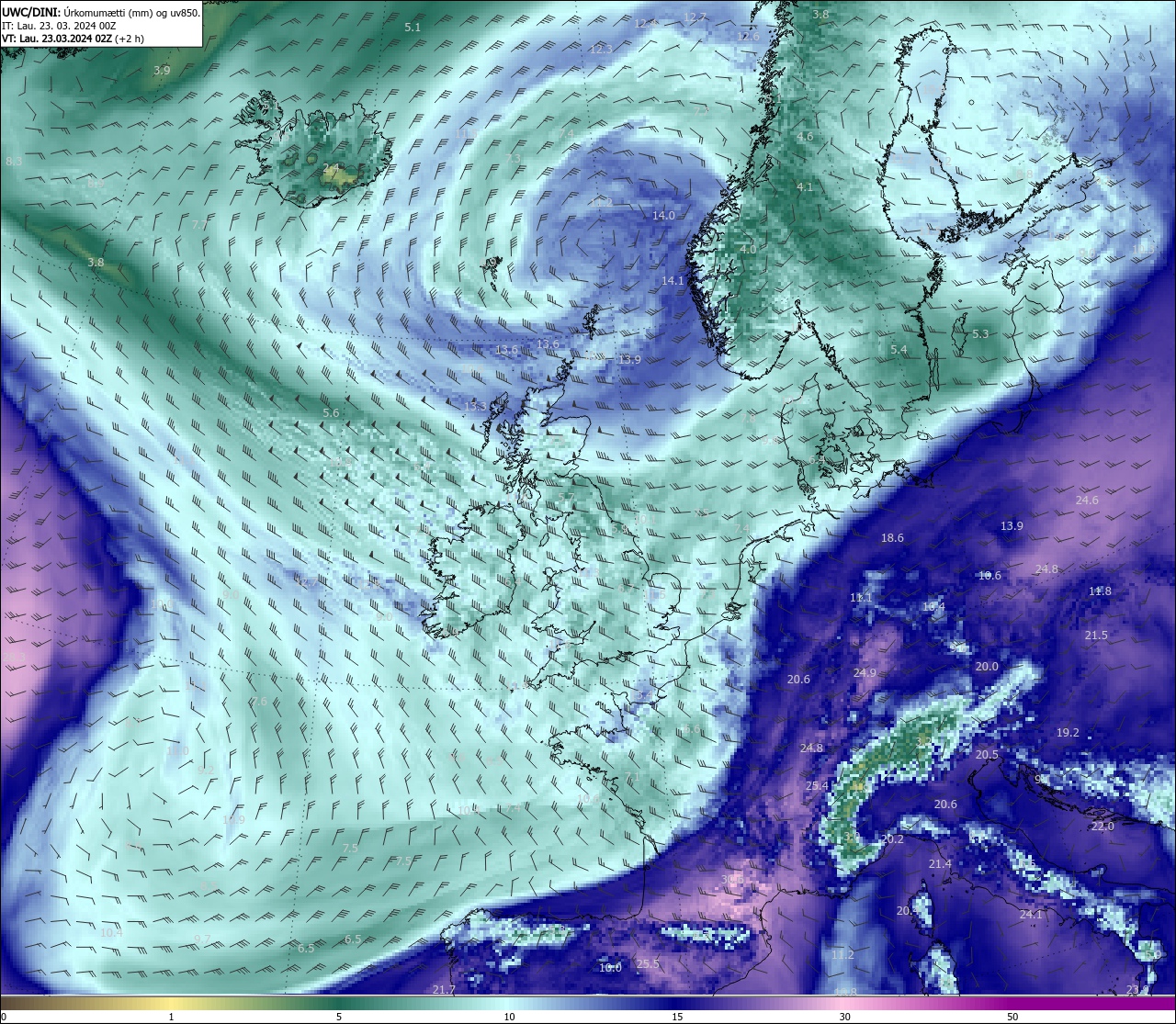The width and height of the screenshot is (1176, 1024).
Task: Click the 15 tick on the color scale
Action: [x=676, y=1016]
